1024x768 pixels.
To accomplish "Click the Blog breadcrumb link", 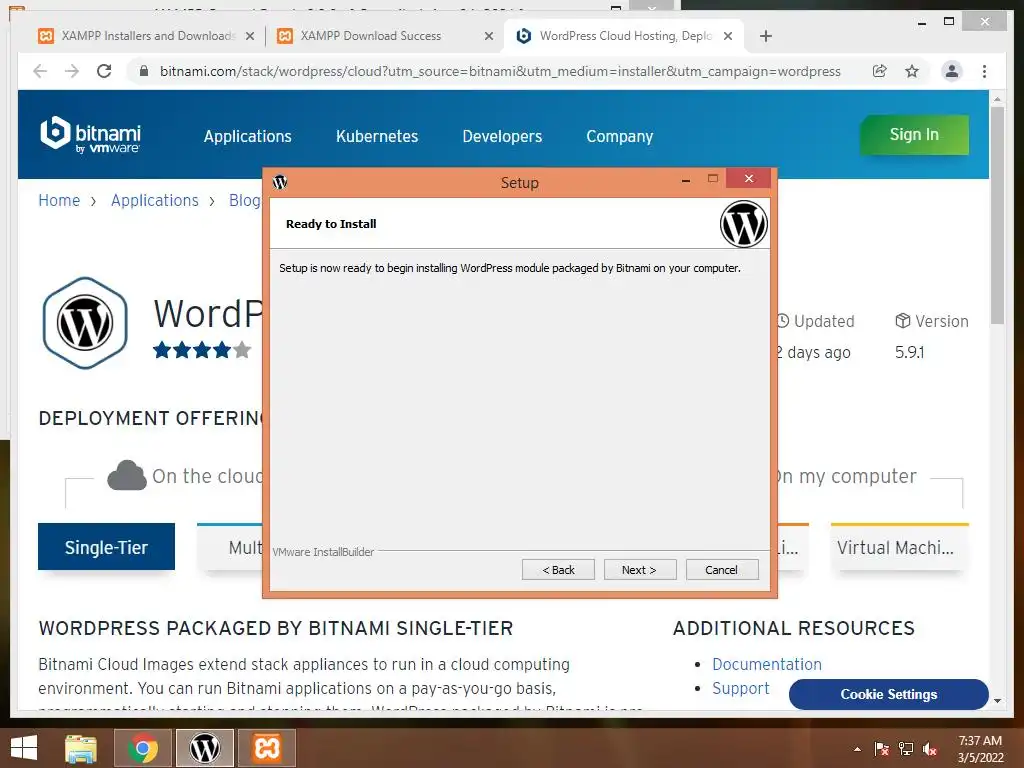I will point(245,200).
